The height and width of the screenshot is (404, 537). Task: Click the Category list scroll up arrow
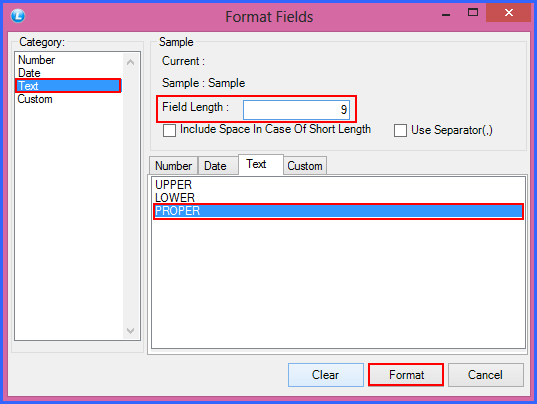[130, 62]
